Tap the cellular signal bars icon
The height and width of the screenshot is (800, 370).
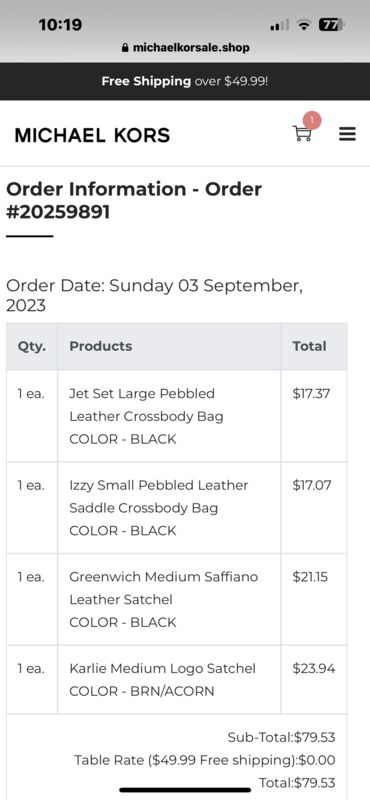(x=279, y=24)
